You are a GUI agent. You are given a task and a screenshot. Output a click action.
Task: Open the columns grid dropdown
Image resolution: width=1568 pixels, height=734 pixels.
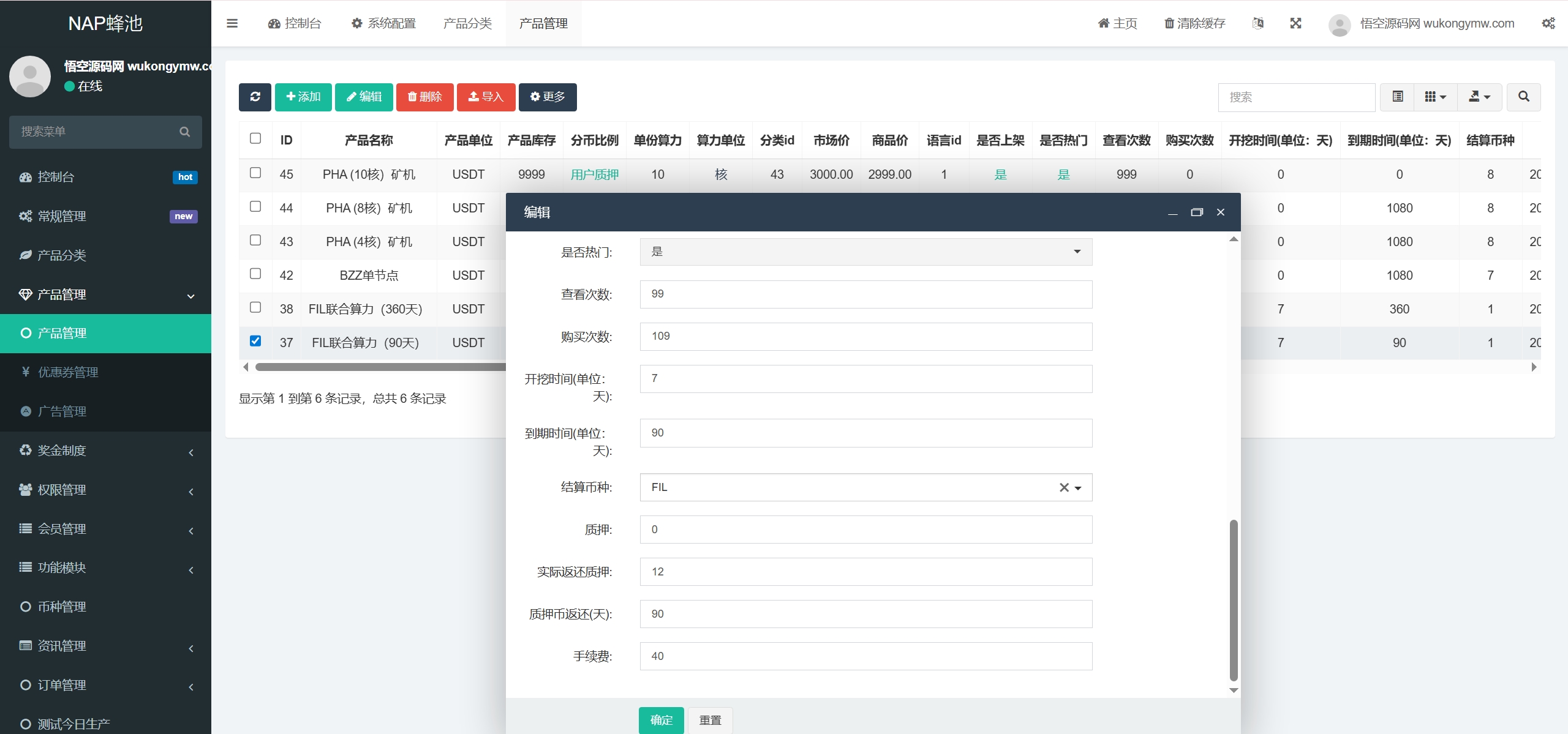[1435, 97]
